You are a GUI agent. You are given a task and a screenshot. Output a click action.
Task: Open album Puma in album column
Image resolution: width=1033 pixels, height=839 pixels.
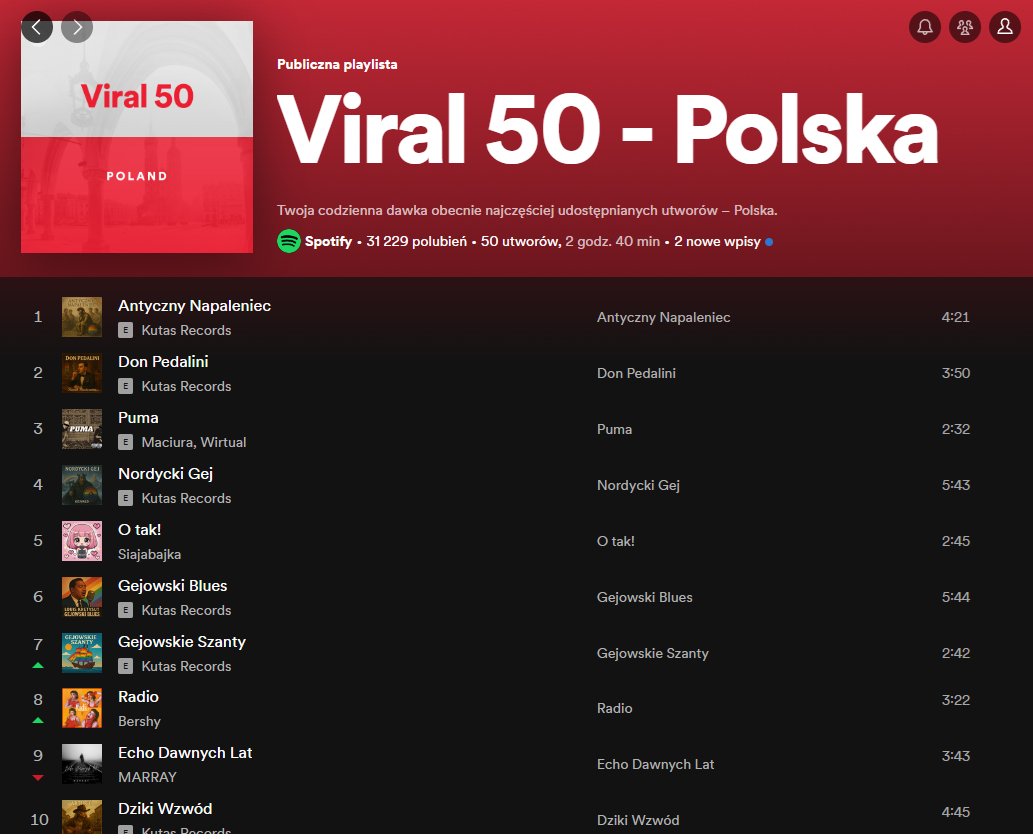614,429
